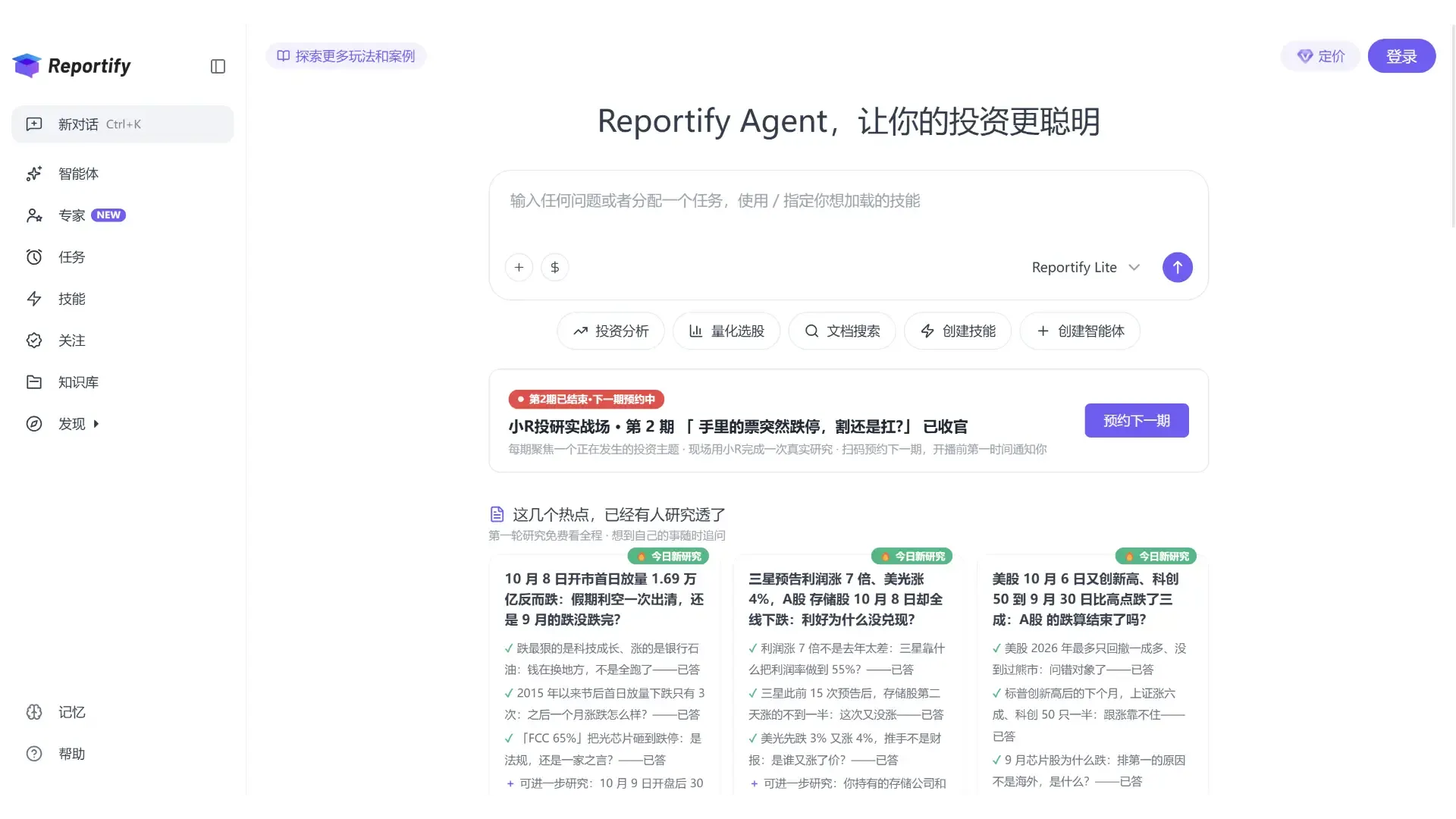Open the 定价 pricing page
Image resolution: width=1456 pixels, height=819 pixels.
1320,56
